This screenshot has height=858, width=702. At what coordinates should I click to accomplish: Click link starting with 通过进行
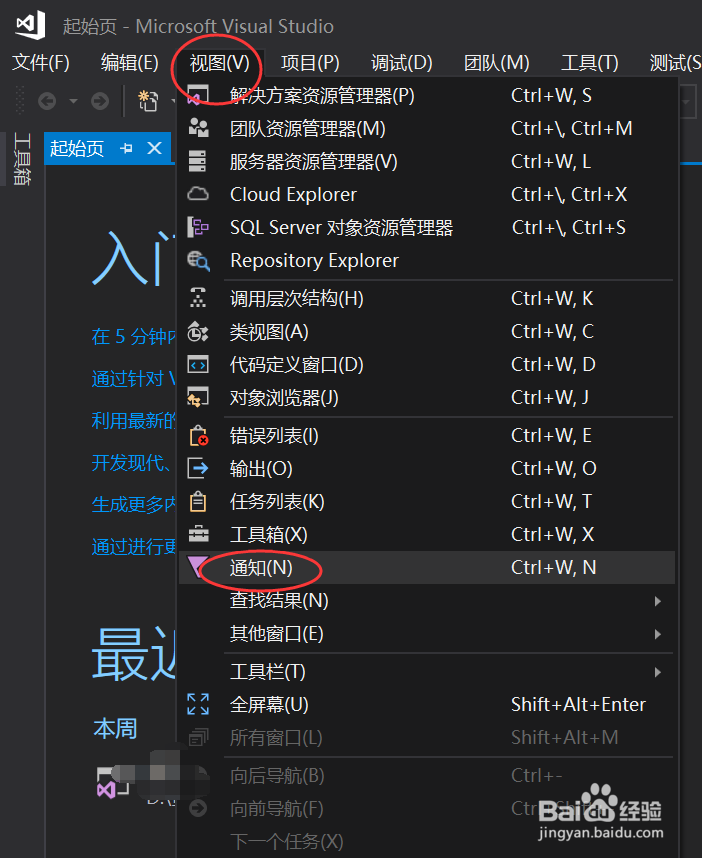[134, 546]
